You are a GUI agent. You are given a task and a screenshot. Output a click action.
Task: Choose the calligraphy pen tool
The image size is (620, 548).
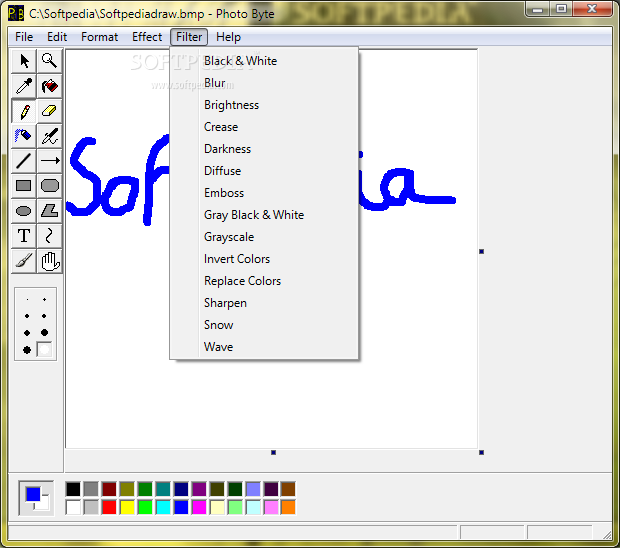coord(49,136)
